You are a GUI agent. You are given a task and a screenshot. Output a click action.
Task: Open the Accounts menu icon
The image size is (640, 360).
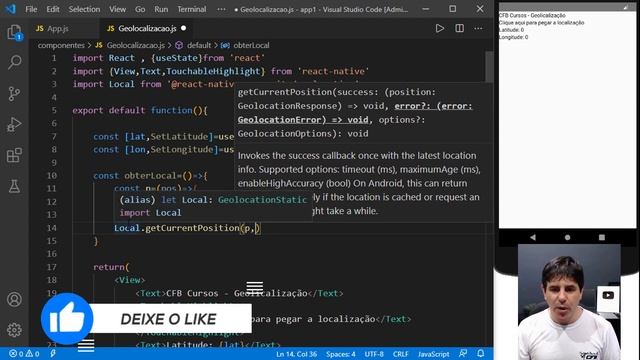(x=14, y=299)
